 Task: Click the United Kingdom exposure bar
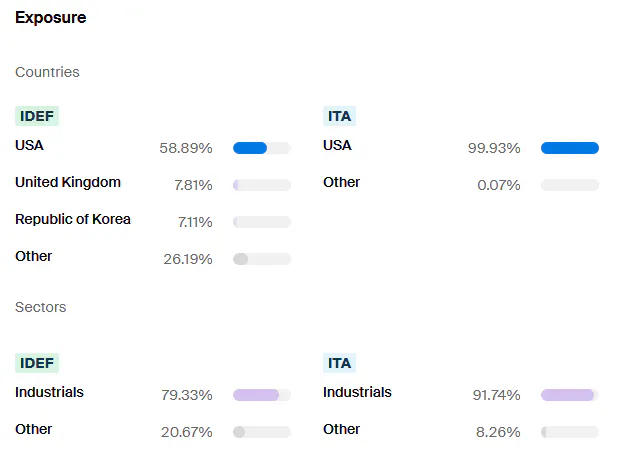[x=261, y=185]
